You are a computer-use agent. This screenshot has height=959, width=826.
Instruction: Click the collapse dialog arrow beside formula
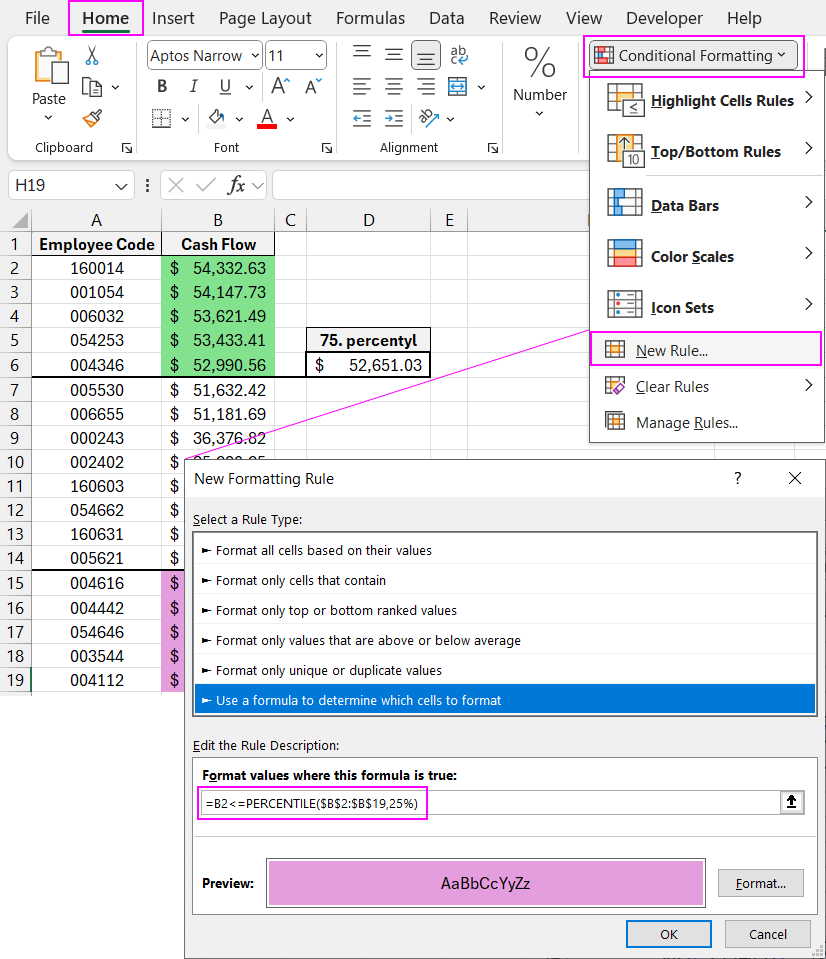(791, 802)
